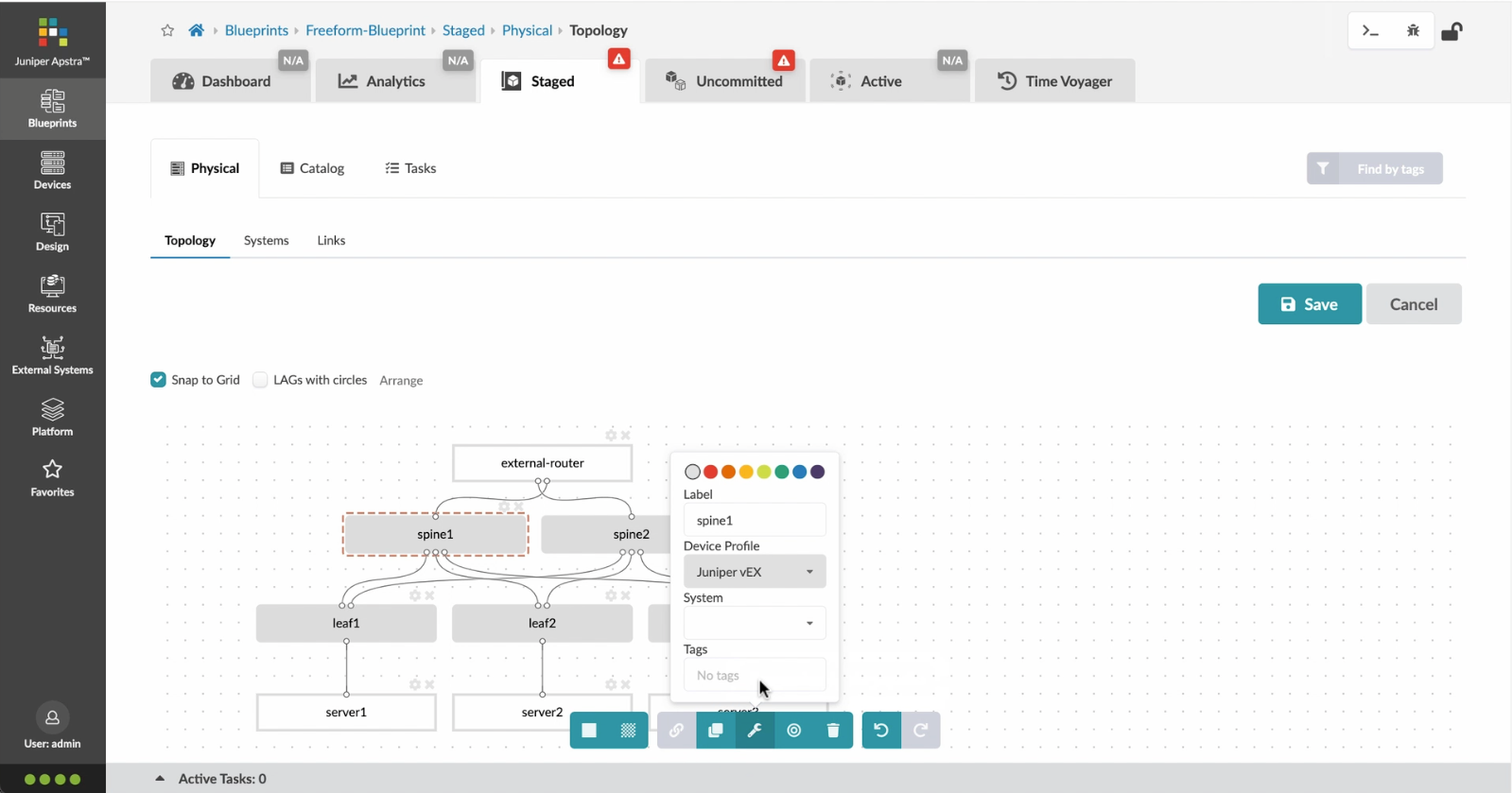Switch to the Analytics tab
The width and height of the screenshot is (1512, 793).
[x=394, y=81]
